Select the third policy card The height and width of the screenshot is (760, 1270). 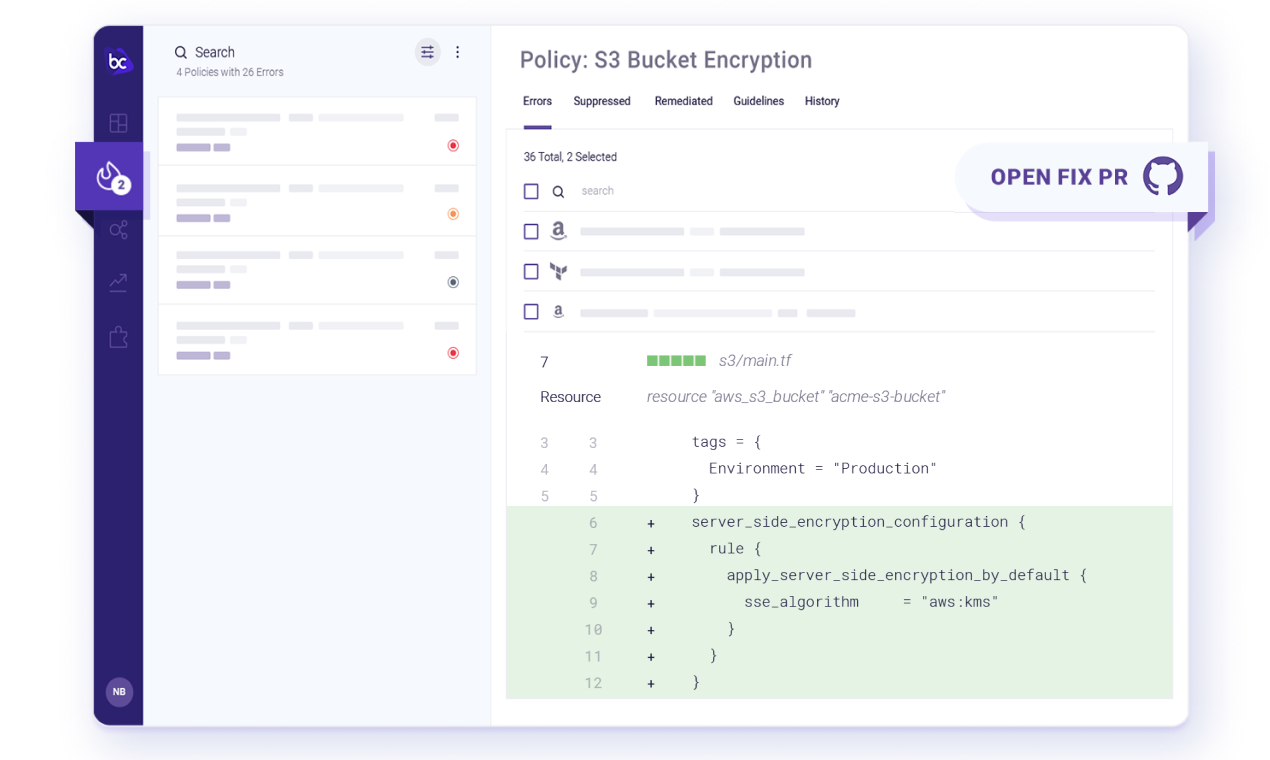tap(317, 270)
